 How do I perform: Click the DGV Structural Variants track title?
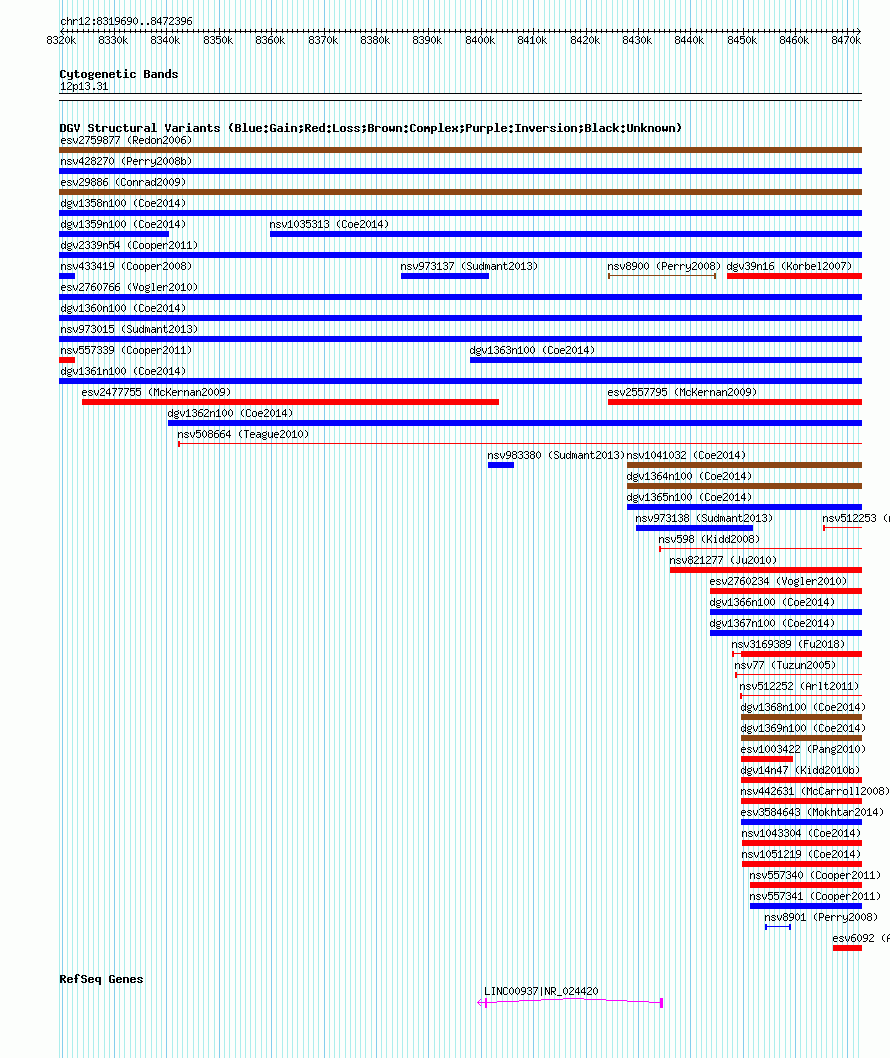click(370, 128)
